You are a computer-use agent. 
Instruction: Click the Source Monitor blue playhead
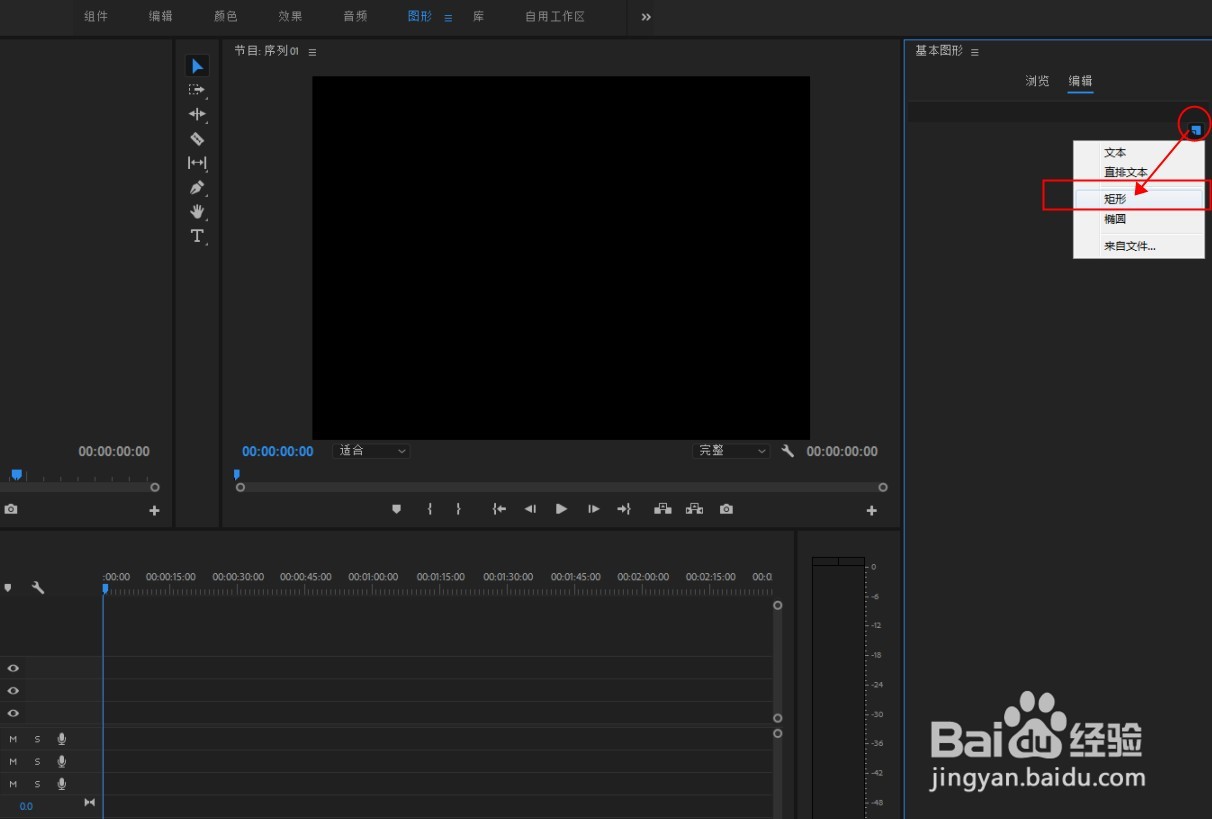(16, 475)
